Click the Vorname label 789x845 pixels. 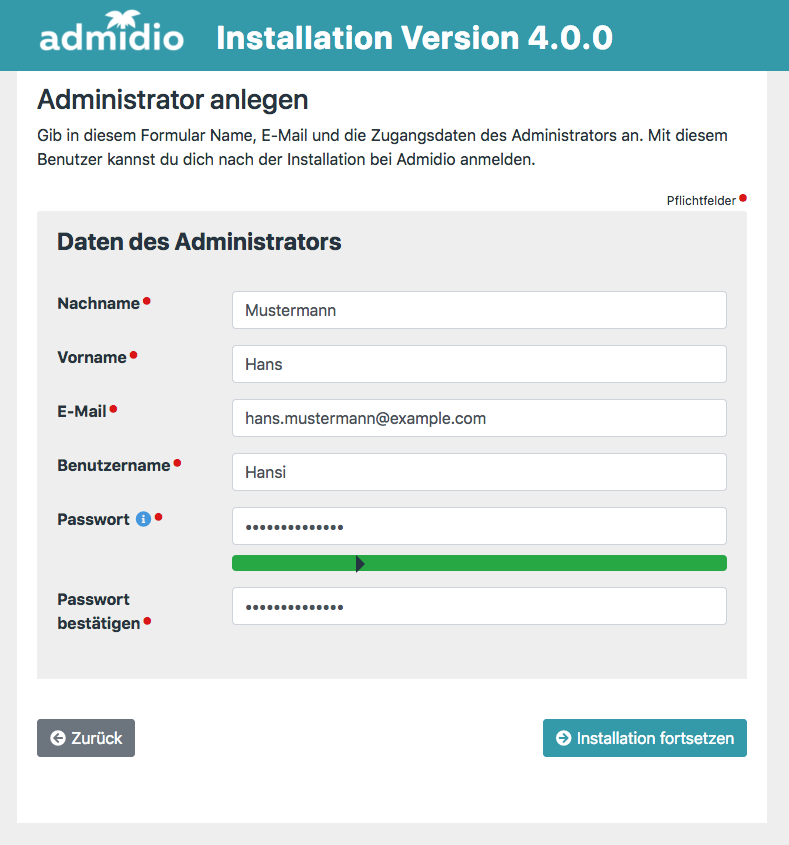(92, 357)
